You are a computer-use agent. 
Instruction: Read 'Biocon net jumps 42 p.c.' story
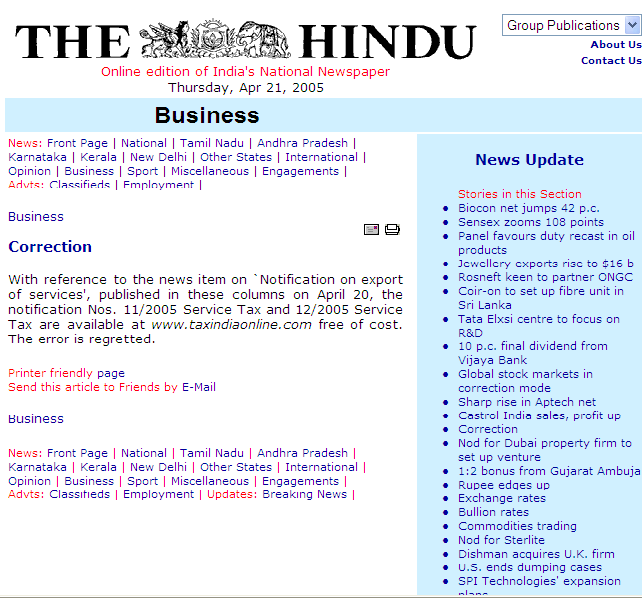pos(528,208)
